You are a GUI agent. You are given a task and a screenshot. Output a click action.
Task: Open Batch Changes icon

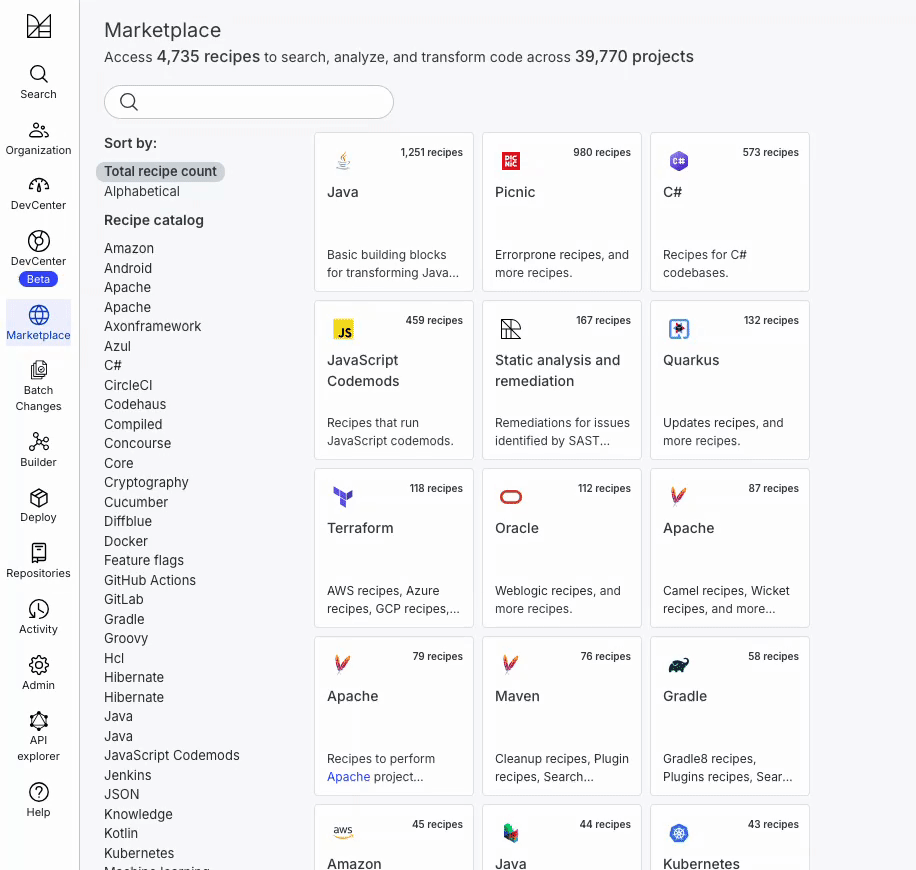click(39, 370)
